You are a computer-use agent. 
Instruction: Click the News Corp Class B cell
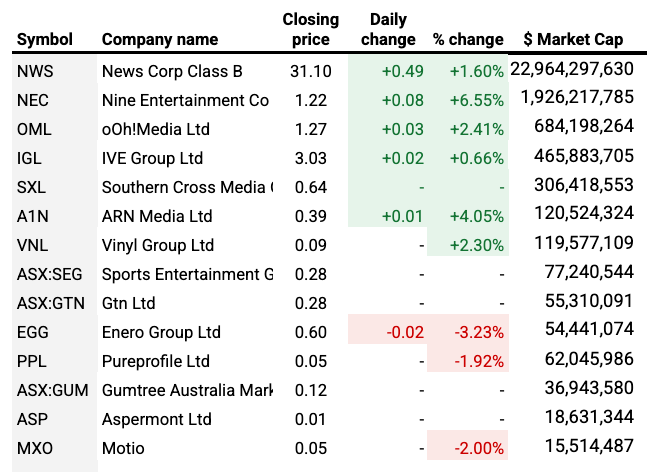171,71
